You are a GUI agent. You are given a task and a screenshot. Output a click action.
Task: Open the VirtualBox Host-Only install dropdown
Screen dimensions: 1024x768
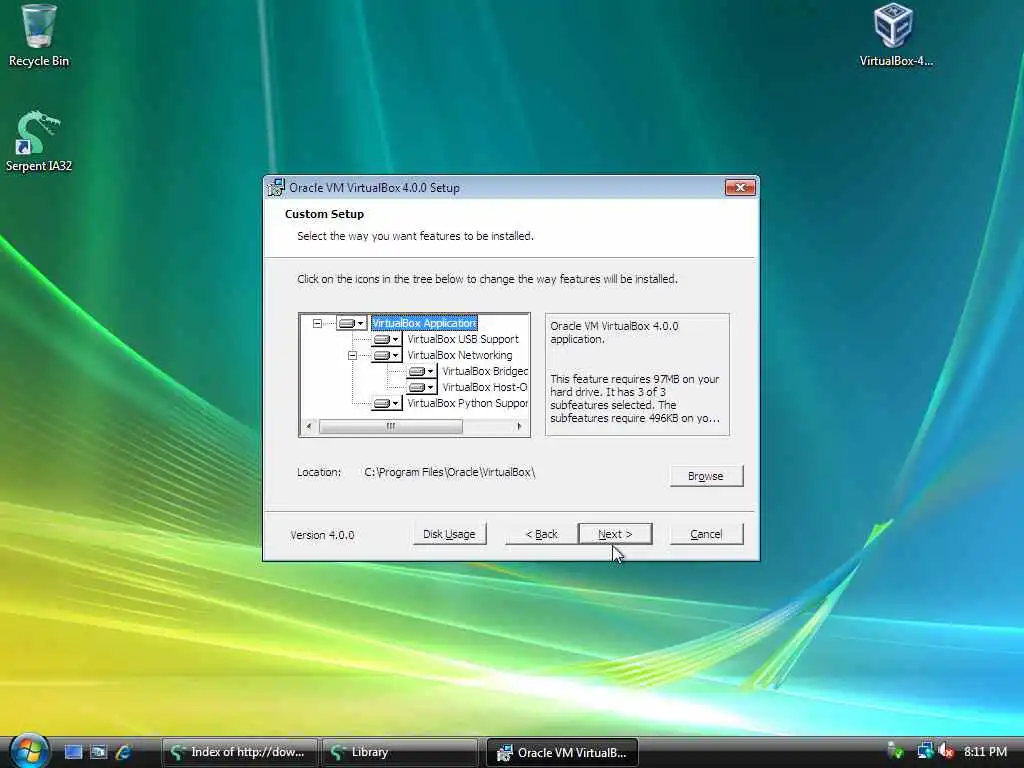(421, 387)
